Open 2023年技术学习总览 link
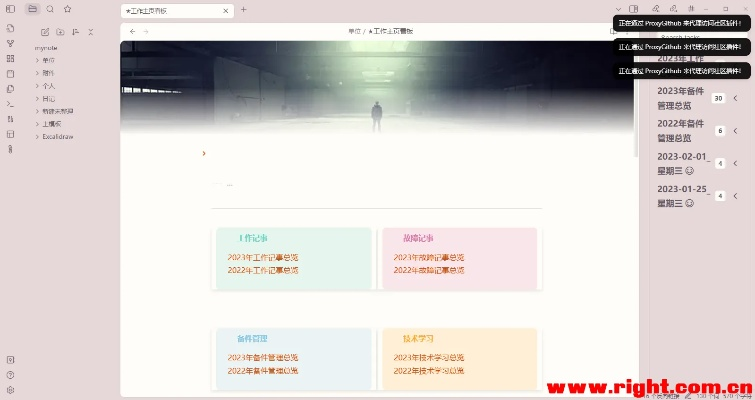This screenshot has height=400, width=755. [x=429, y=358]
